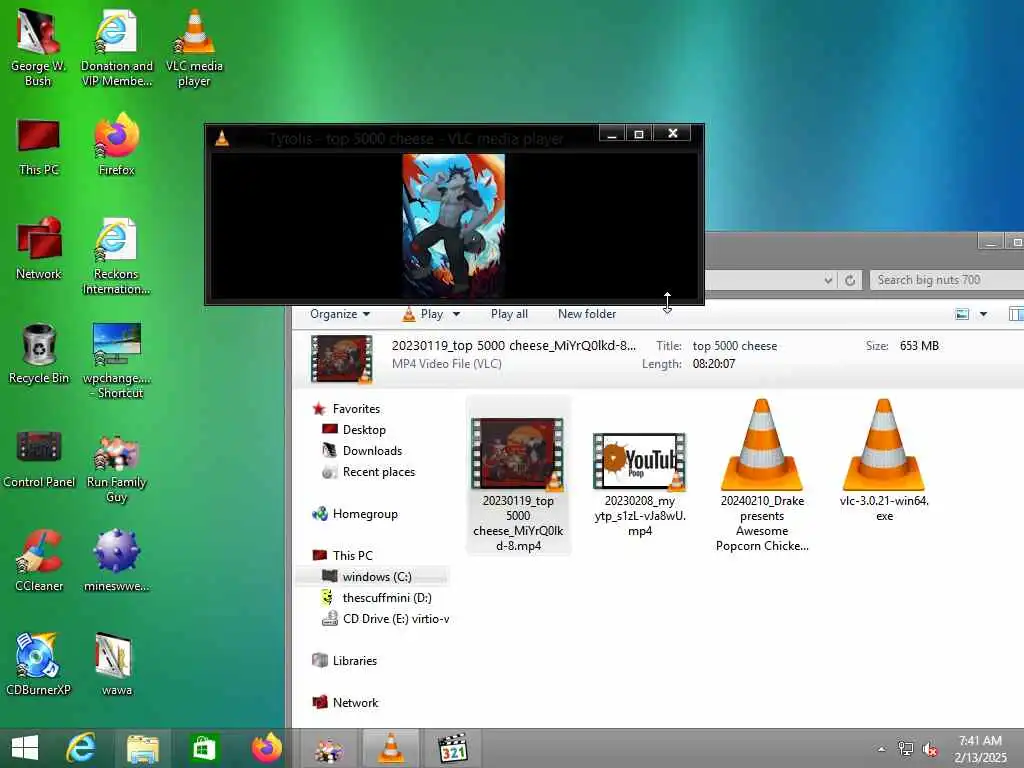The width and height of the screenshot is (1024, 768).
Task: Open the minesweeper desktop icon
Action: click(116, 560)
